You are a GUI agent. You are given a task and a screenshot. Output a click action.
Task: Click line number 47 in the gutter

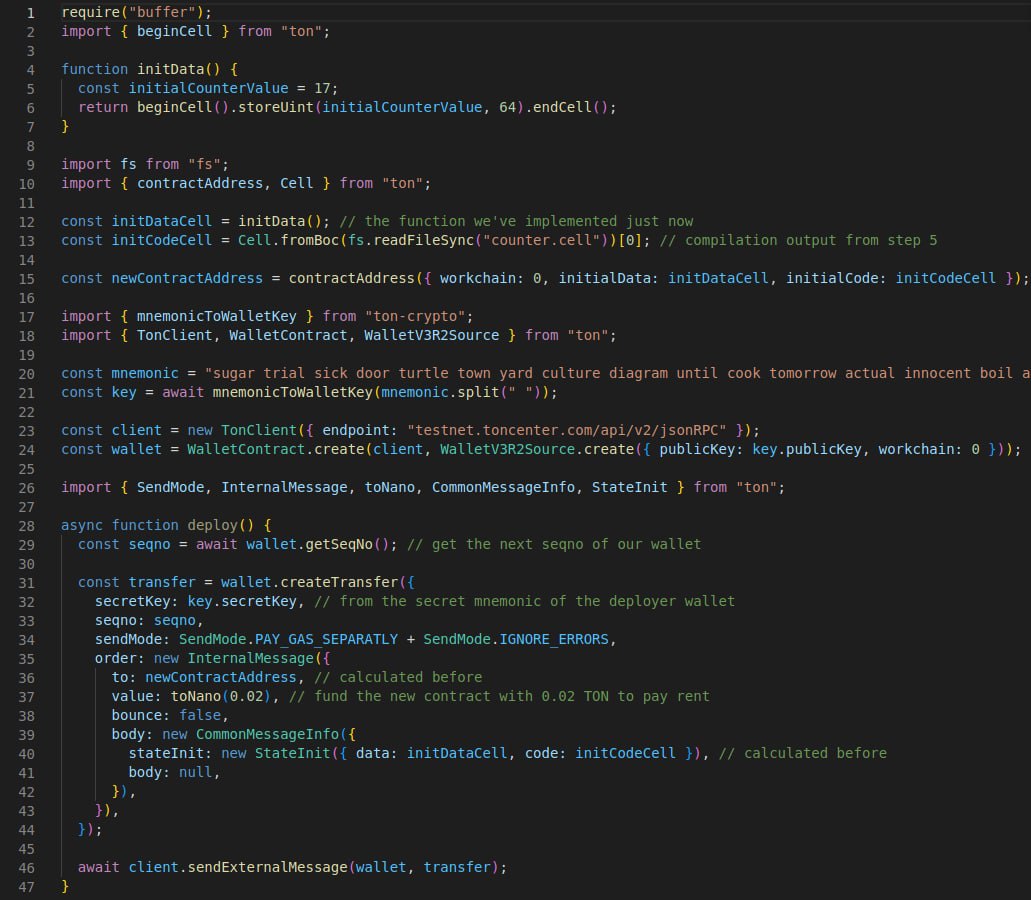click(x=26, y=887)
